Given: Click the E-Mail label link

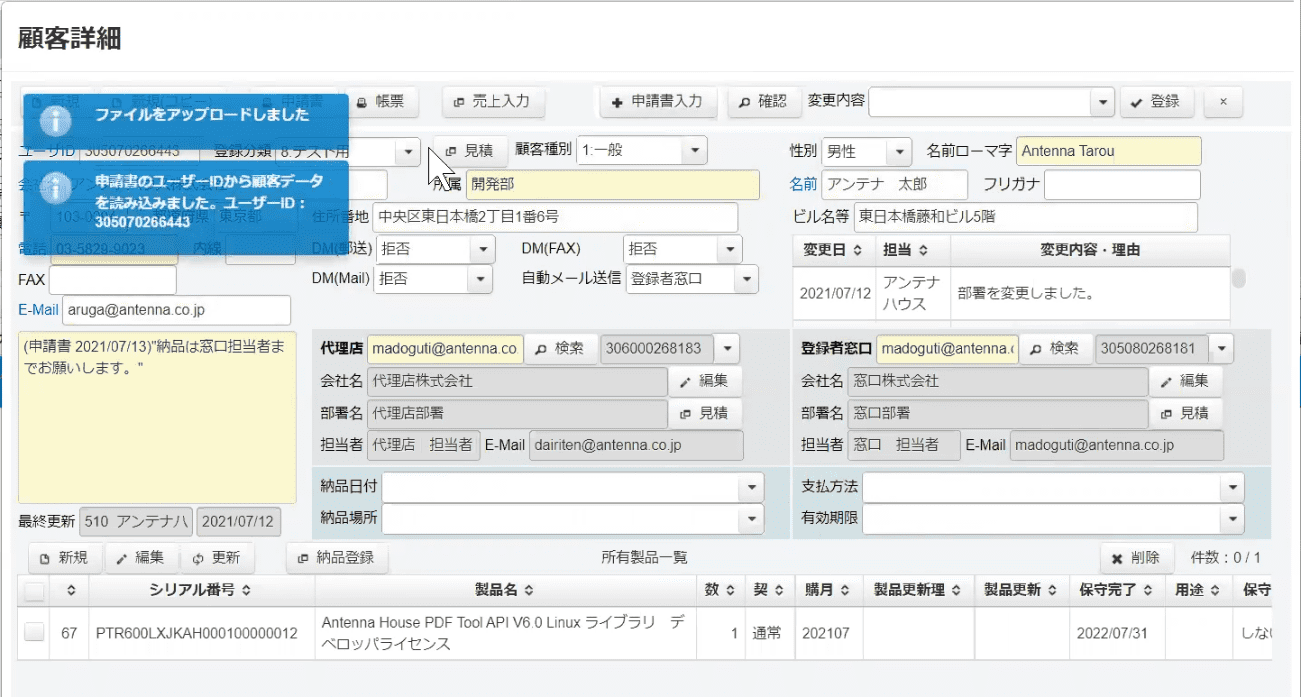Looking at the screenshot, I should pyautogui.click(x=38, y=310).
